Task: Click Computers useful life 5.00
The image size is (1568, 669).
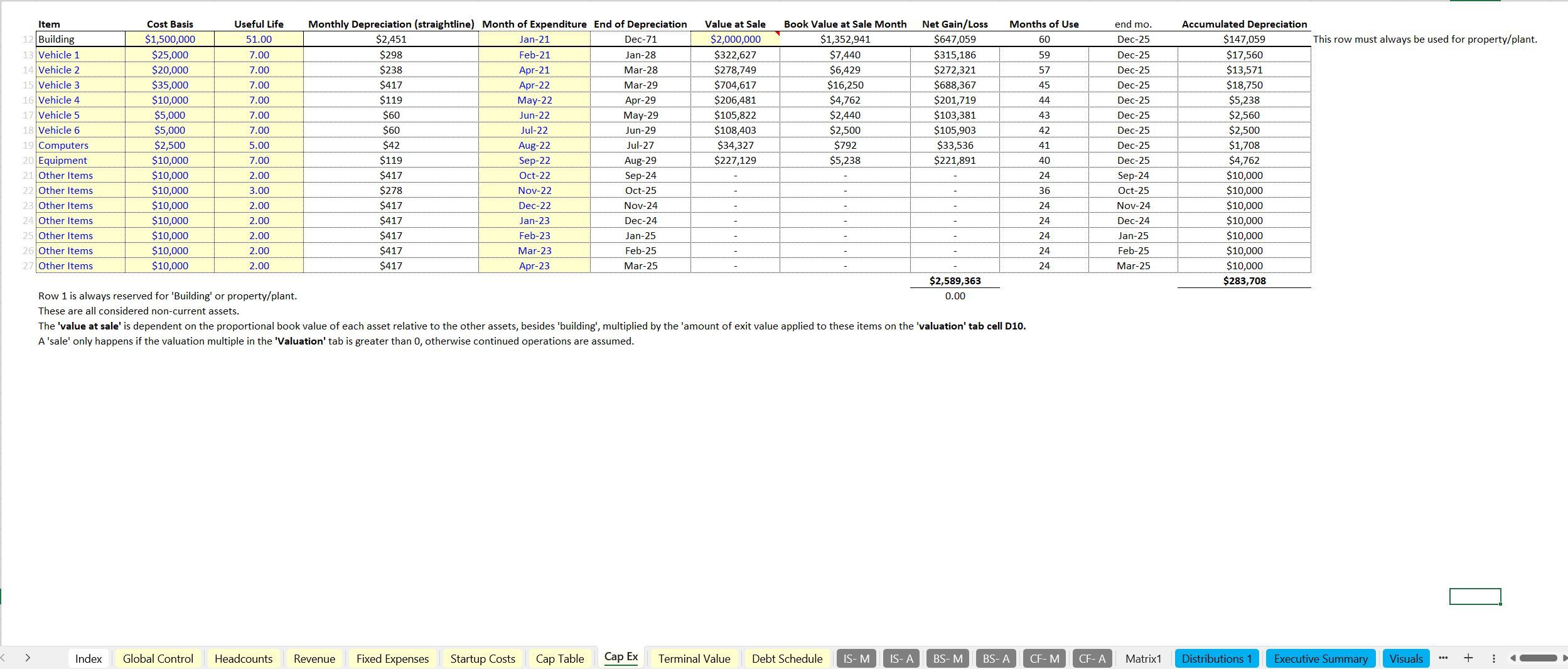Action: click(259, 145)
